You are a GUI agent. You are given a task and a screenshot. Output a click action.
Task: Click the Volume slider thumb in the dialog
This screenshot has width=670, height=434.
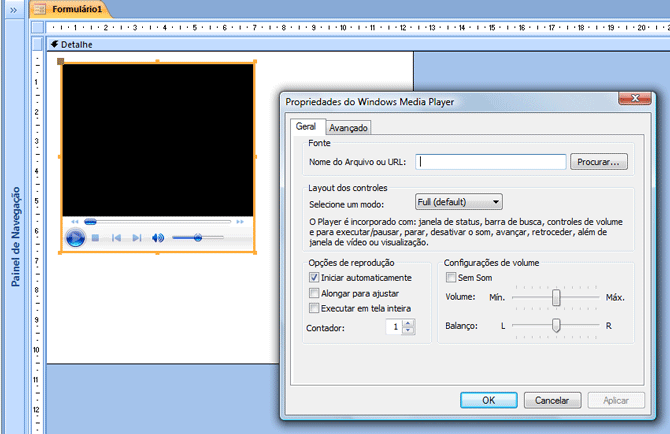(x=556, y=297)
